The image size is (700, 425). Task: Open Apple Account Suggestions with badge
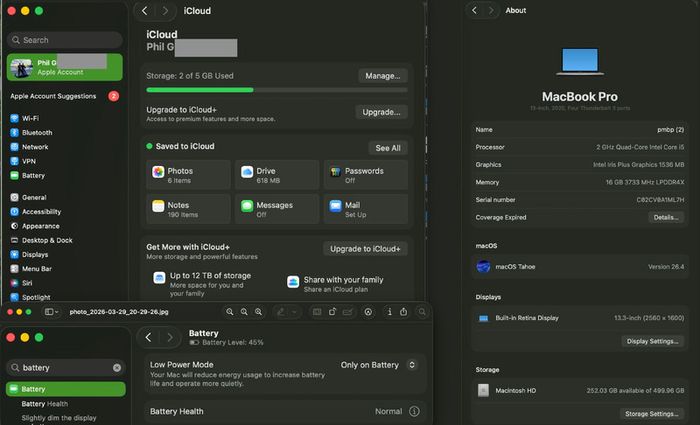(x=65, y=96)
